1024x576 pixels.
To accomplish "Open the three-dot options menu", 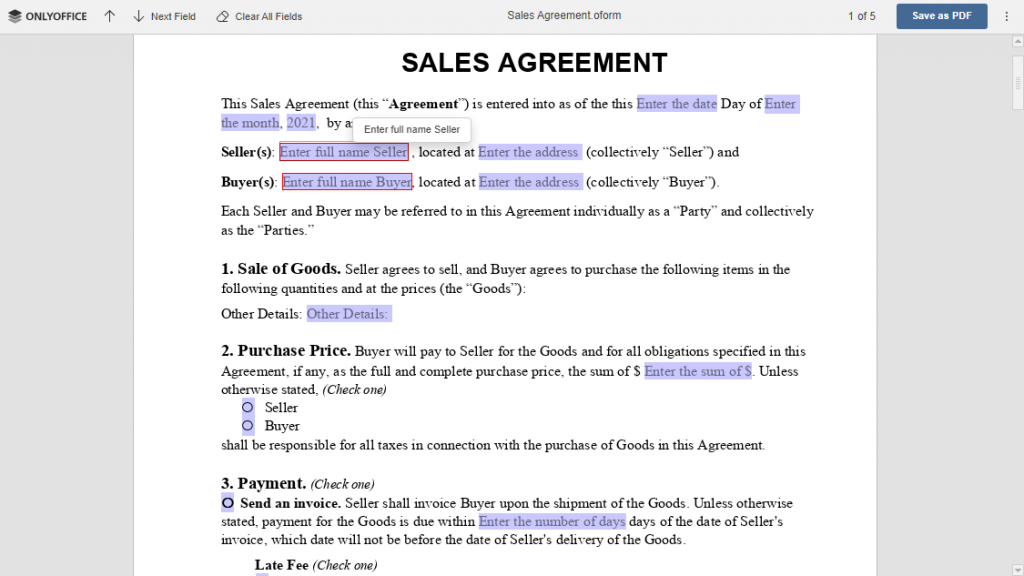I will [x=1005, y=15].
